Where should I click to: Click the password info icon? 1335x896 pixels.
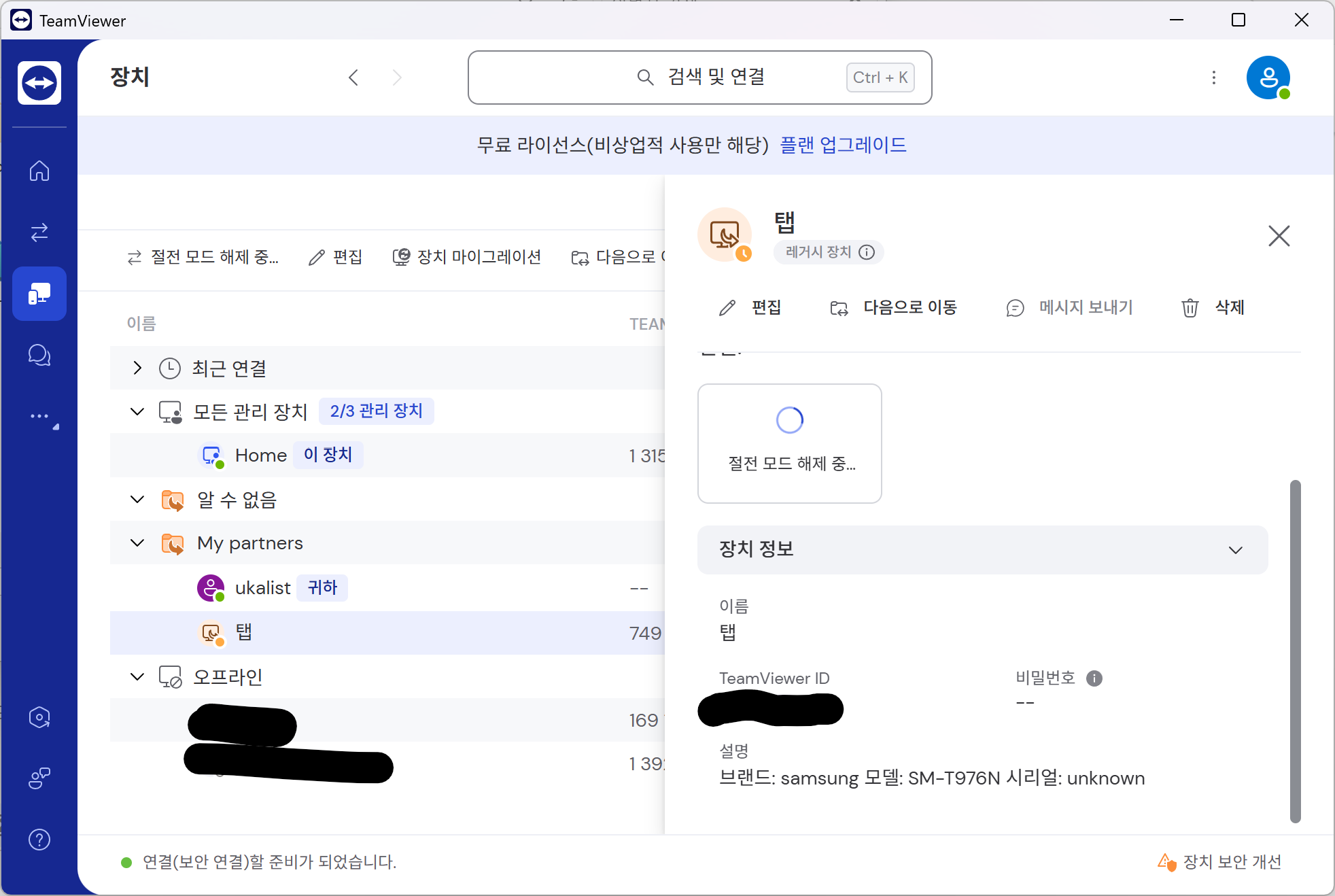click(1094, 678)
